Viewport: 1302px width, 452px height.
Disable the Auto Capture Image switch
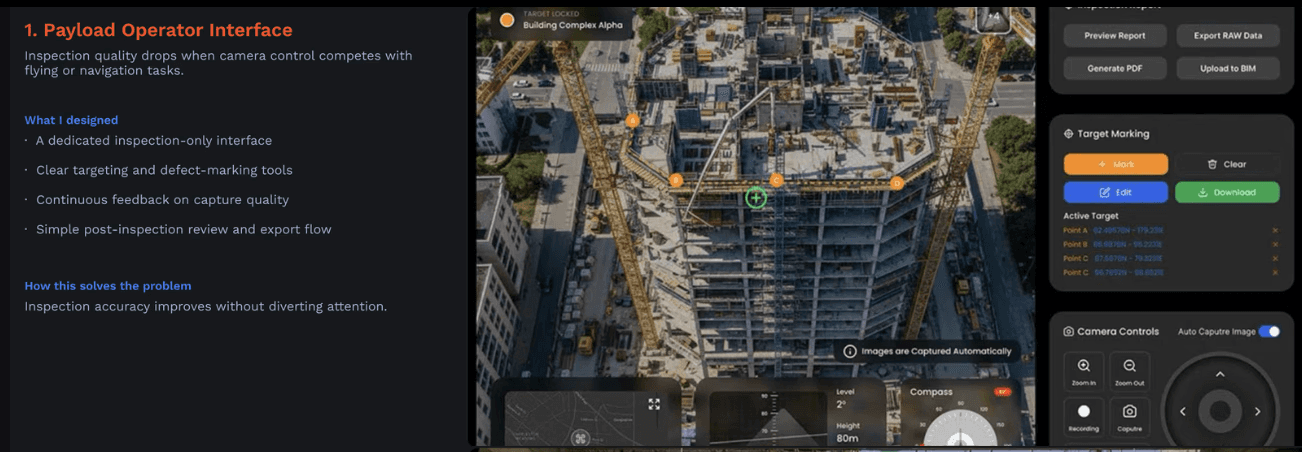1269,331
